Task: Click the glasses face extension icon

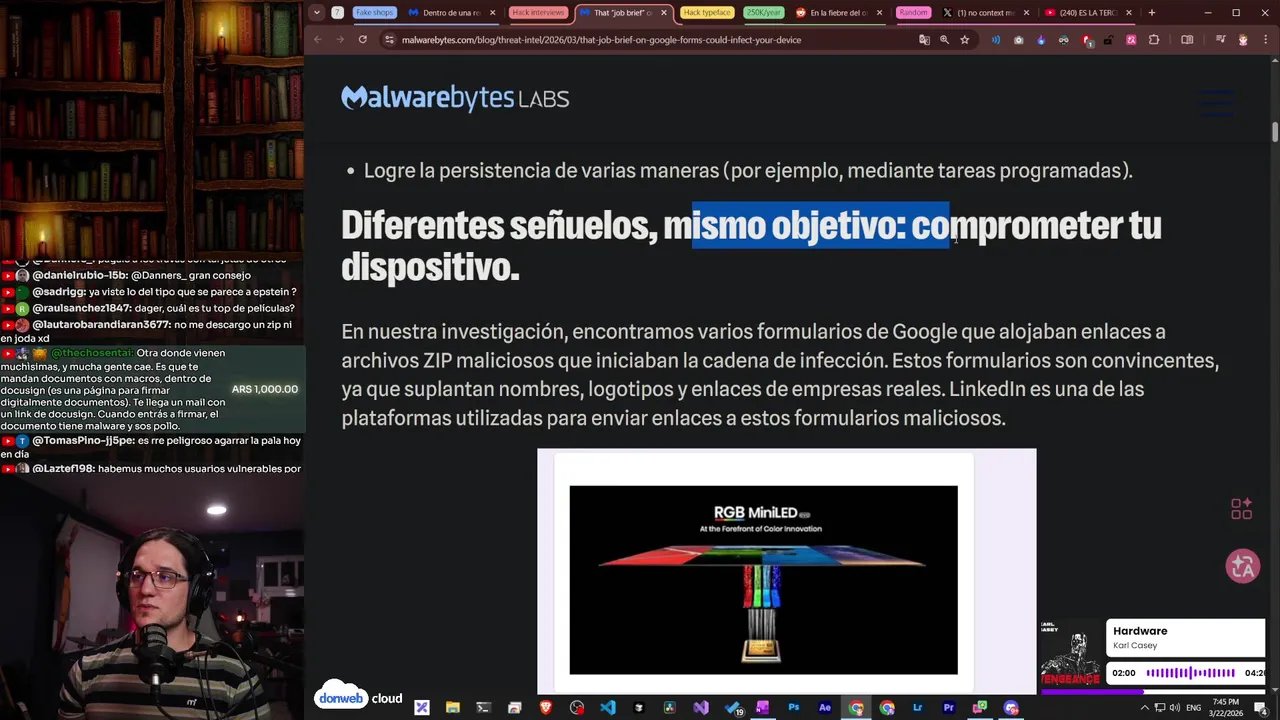Action: pos(1063,40)
